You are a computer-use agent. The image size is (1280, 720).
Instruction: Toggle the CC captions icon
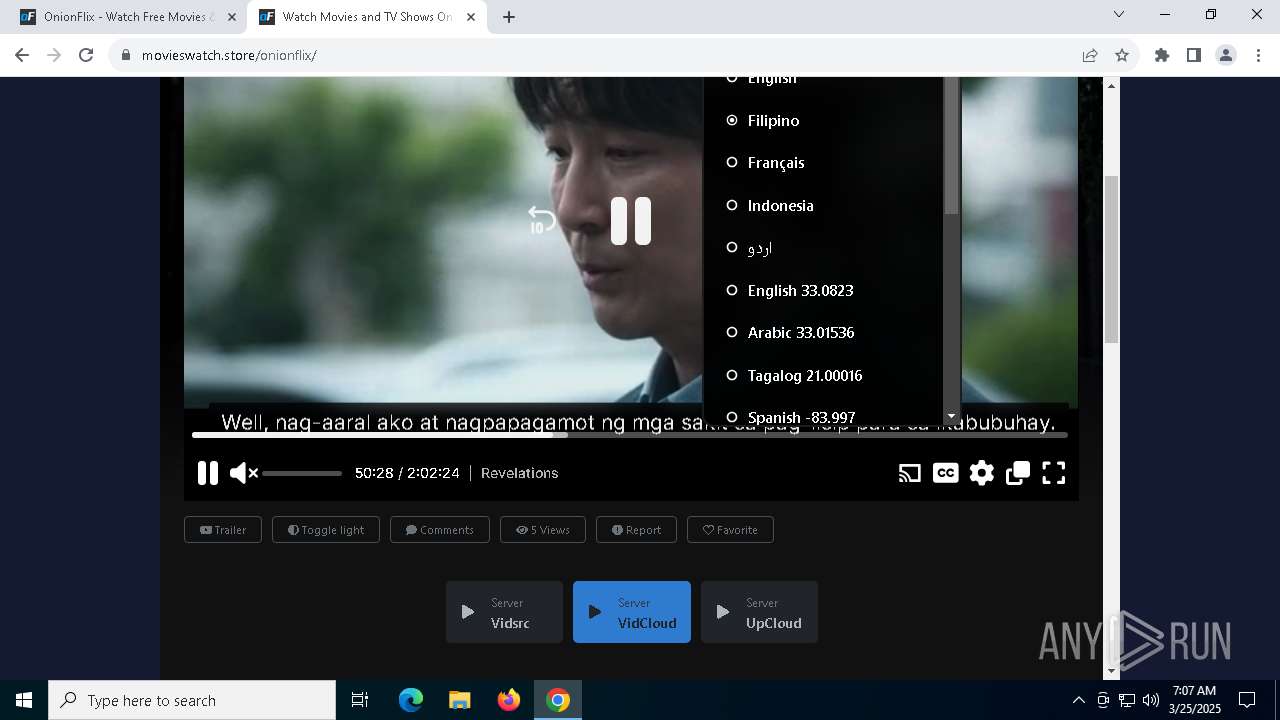(945, 473)
